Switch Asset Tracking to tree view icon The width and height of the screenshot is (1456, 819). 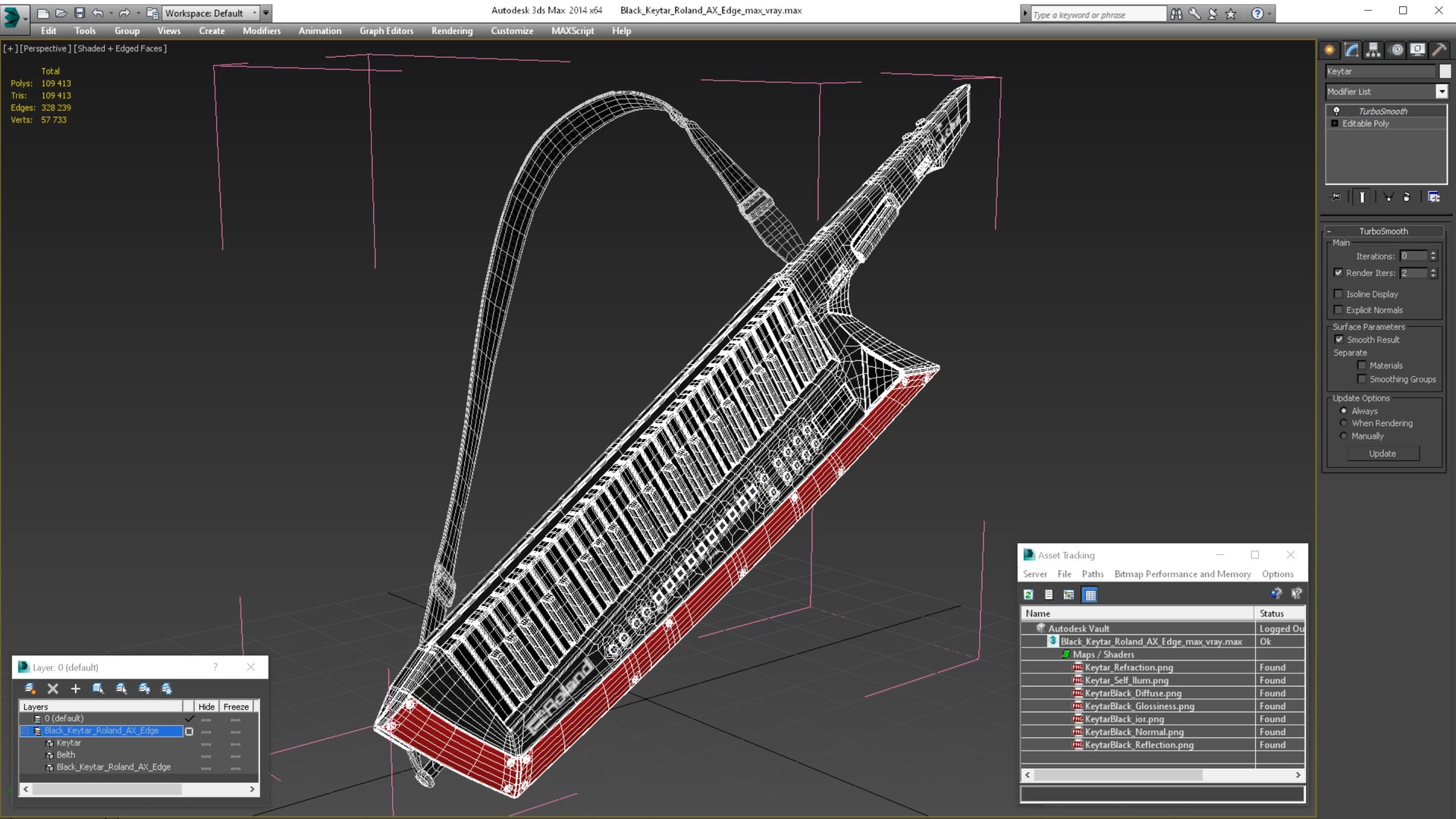click(x=1069, y=595)
